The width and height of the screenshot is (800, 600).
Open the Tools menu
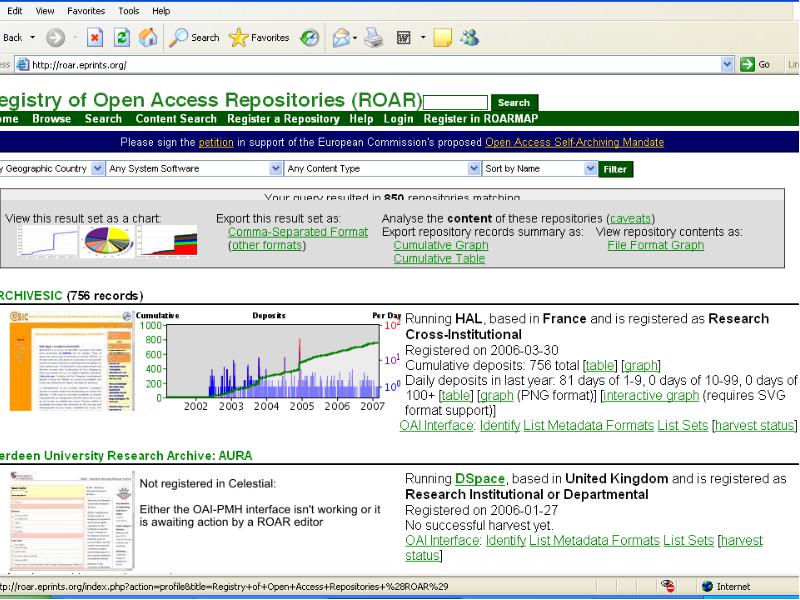(129, 11)
